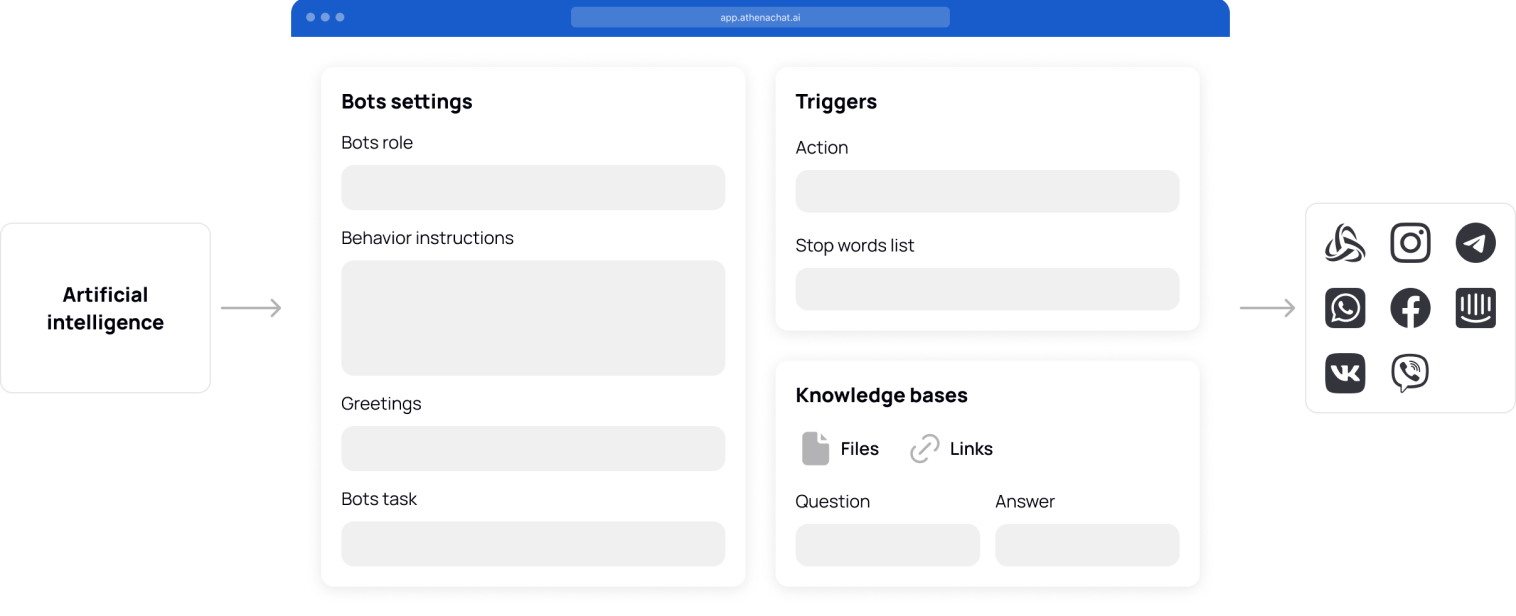Click the Links chain icon
Viewport: 1516px width, 616px height.
coord(924,449)
